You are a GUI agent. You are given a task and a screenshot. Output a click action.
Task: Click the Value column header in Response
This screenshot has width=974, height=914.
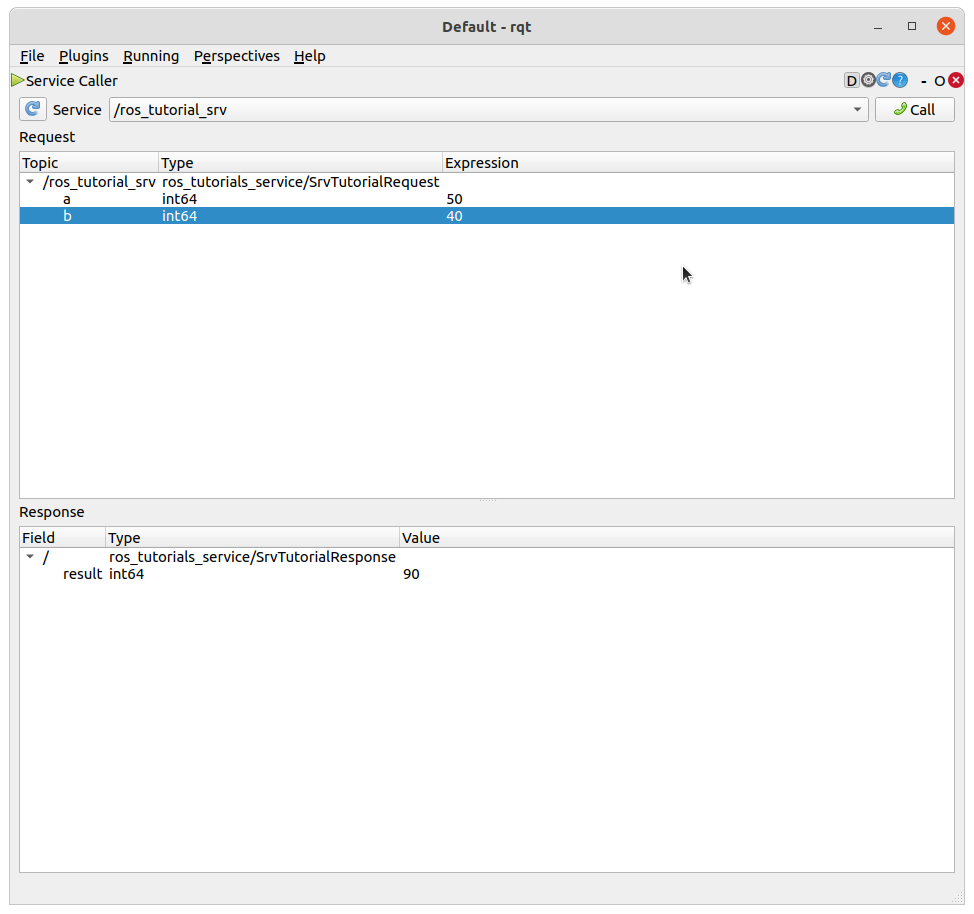tap(676, 537)
